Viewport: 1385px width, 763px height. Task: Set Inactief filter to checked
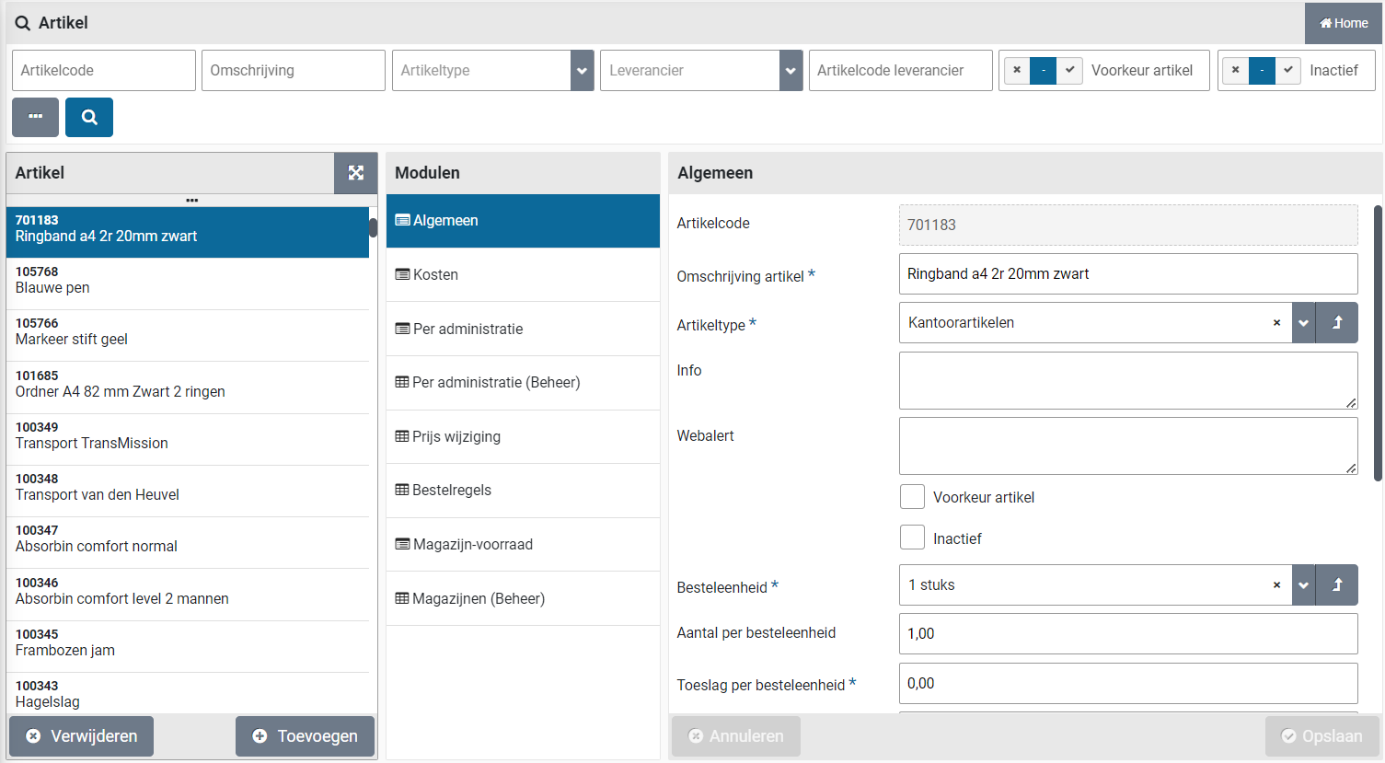[1288, 71]
